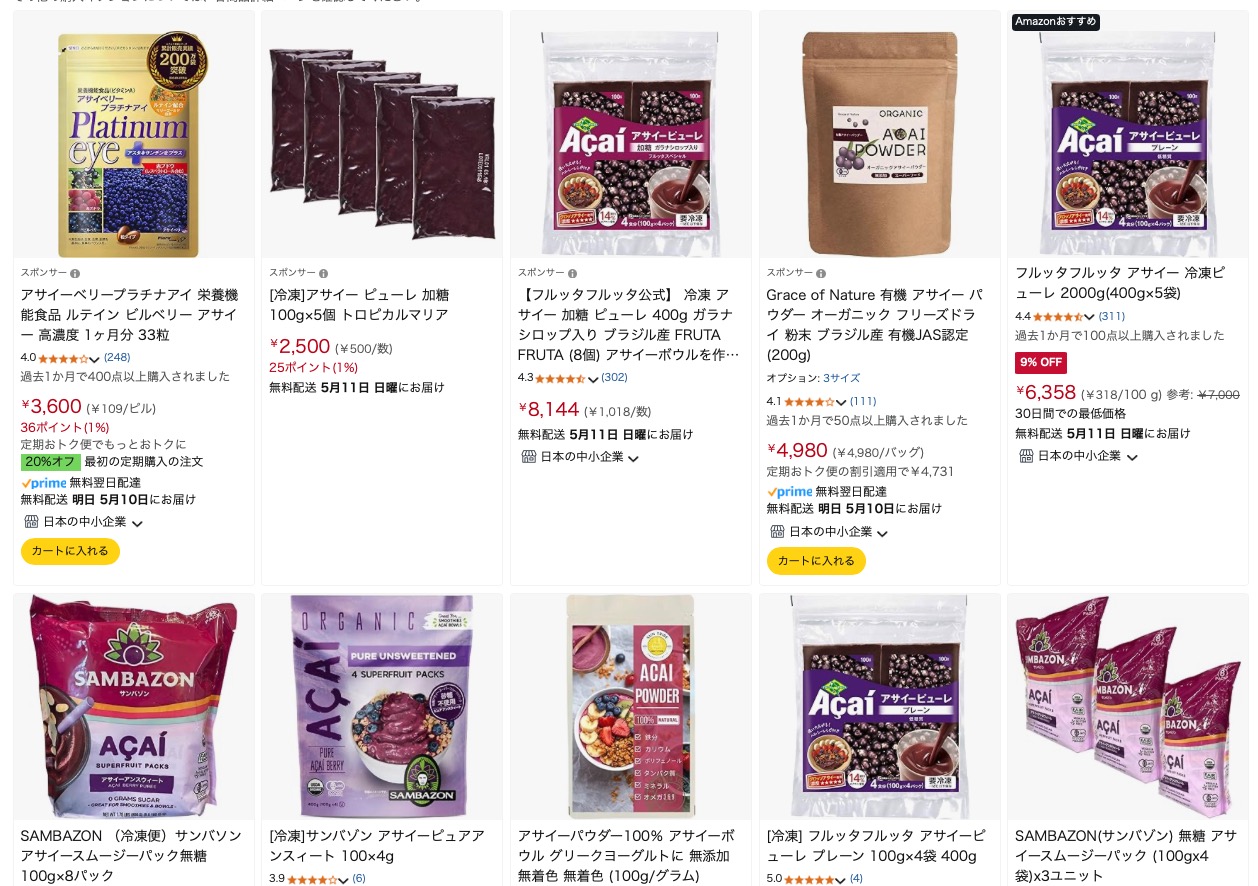Open the (248) reviews count link
The width and height of the screenshot is (1258, 886).
117,357
